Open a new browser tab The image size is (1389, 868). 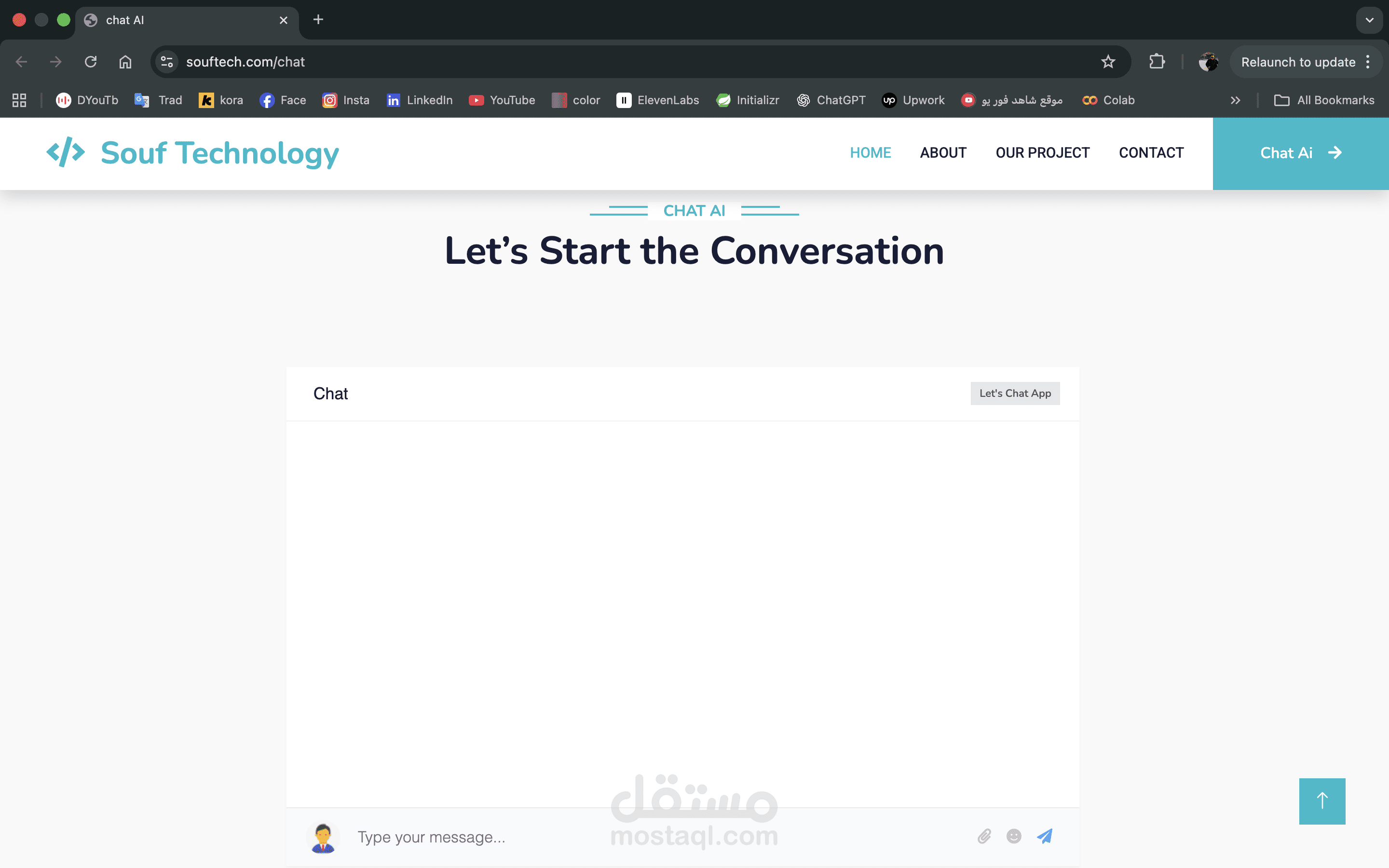point(318,20)
